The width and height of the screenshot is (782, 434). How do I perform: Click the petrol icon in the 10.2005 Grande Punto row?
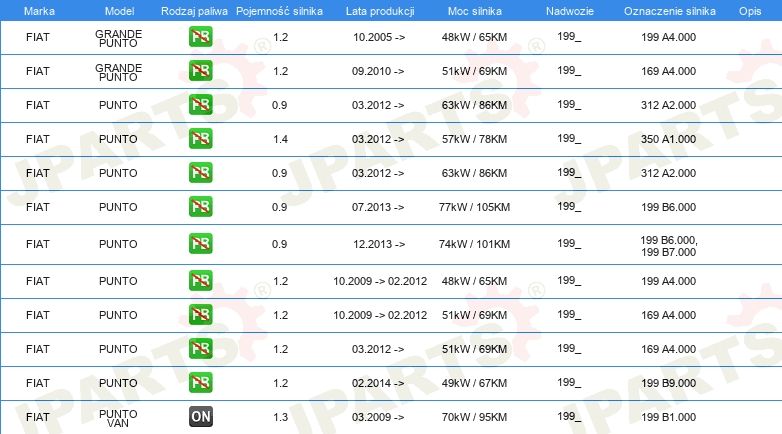coord(200,37)
